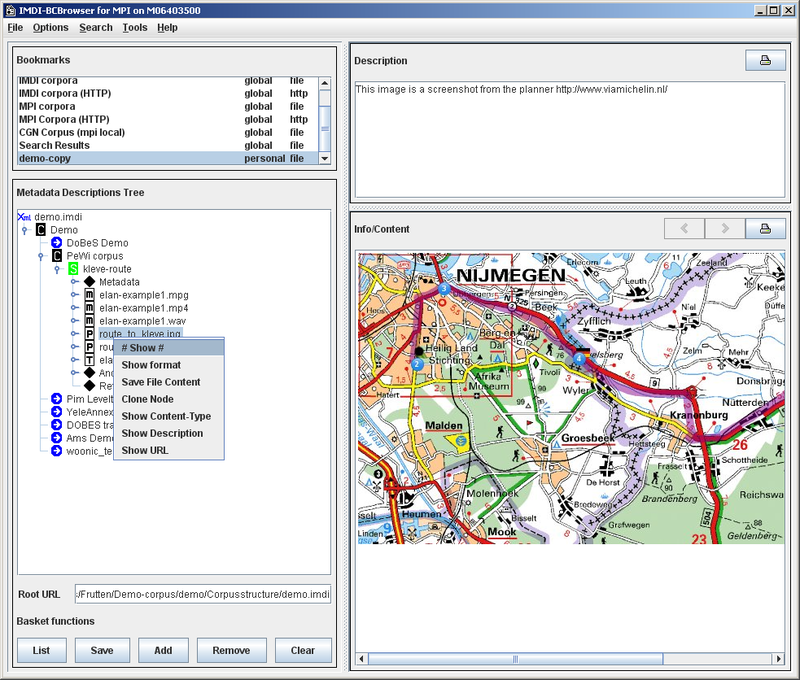Choose '# Show #' in context menu

click(169, 348)
